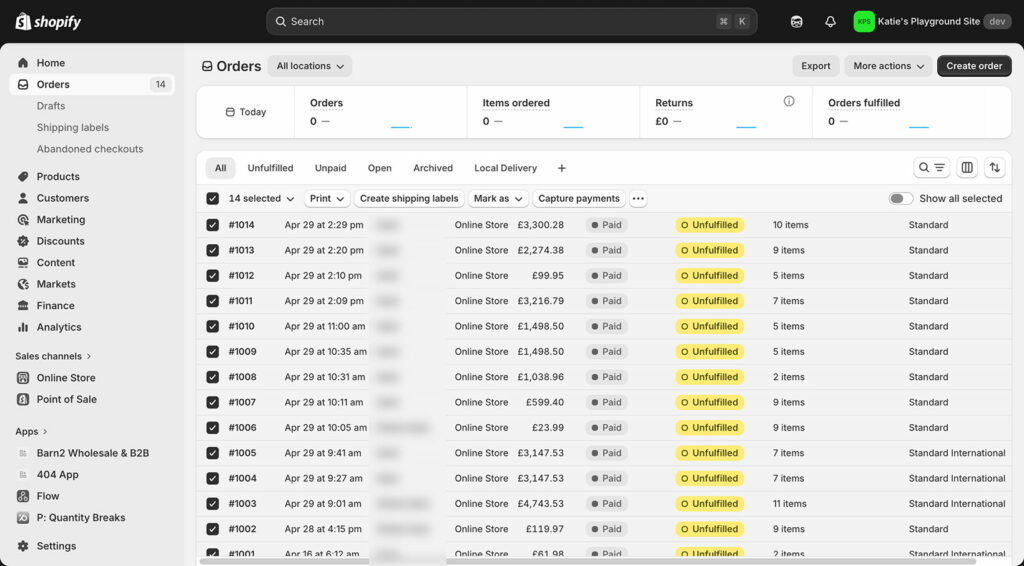The height and width of the screenshot is (566, 1024).
Task: Click the Home icon in sidebar
Action: point(24,63)
